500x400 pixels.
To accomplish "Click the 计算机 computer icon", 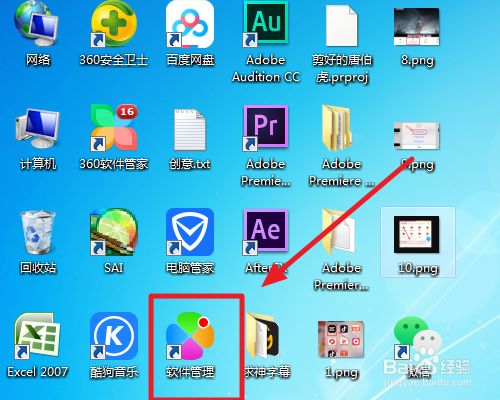I will pos(37,128).
